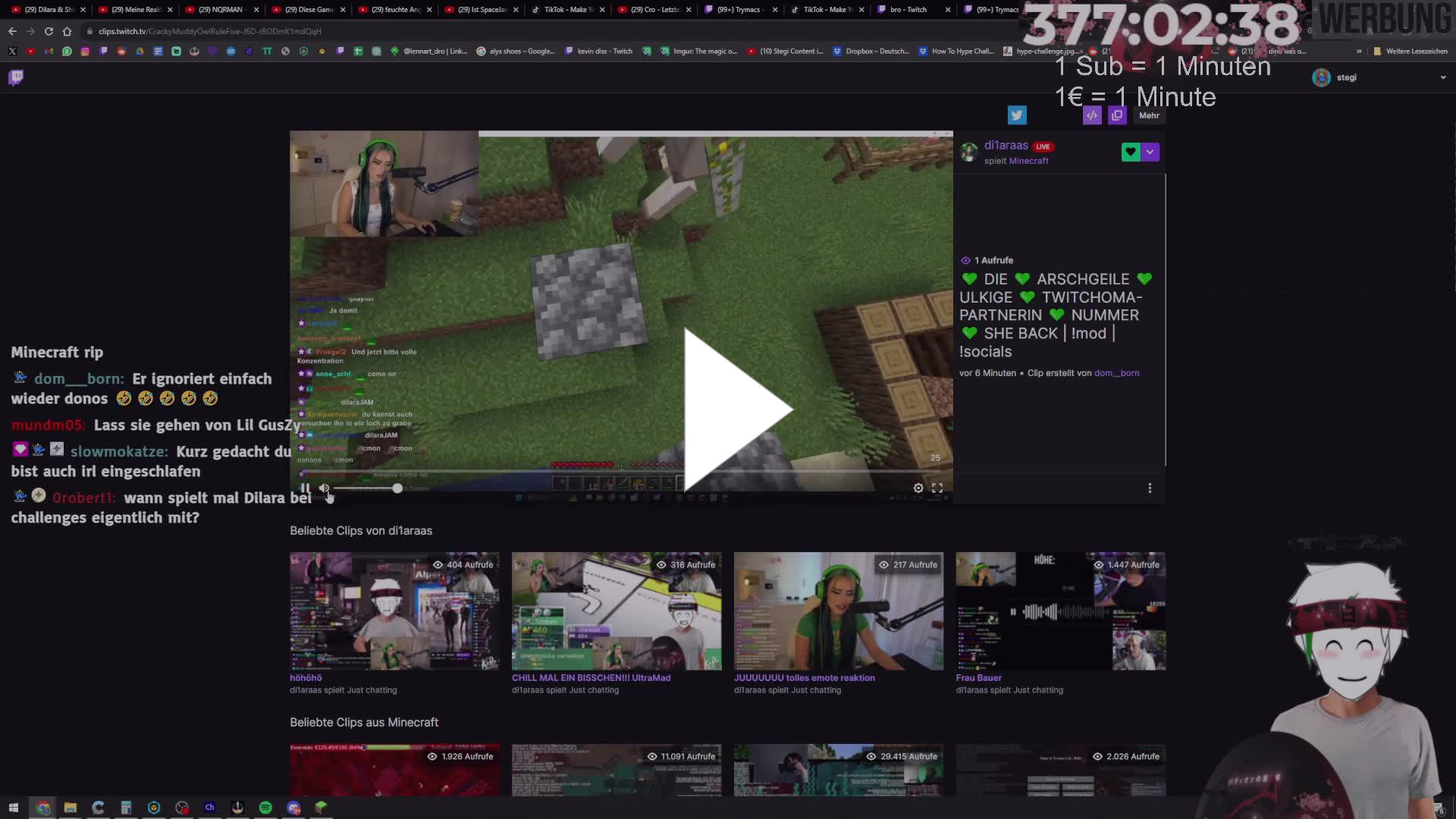This screenshot has width=1456, height=819.
Task: Toggle fullscreen mode in the video player
Action: (x=938, y=488)
